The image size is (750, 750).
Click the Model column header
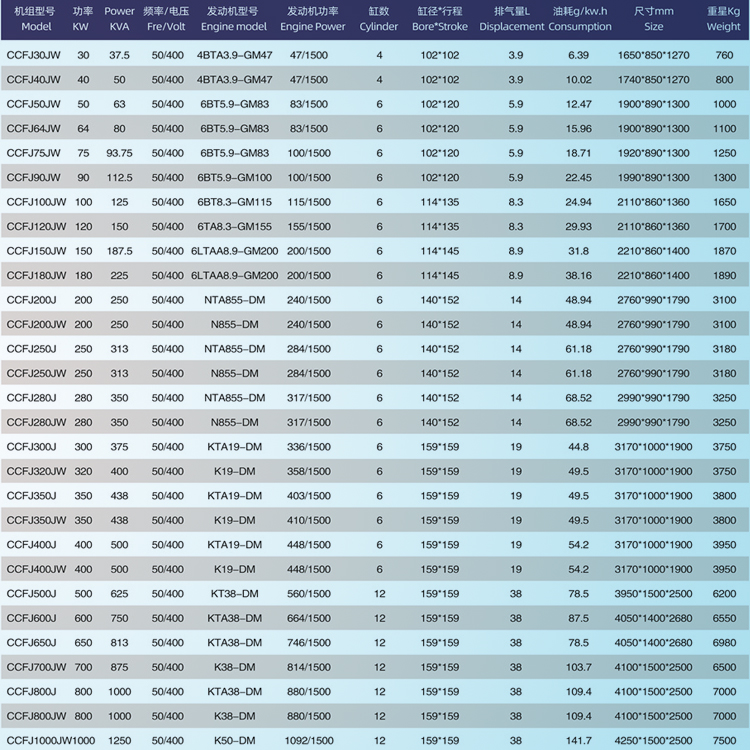(x=35, y=19)
